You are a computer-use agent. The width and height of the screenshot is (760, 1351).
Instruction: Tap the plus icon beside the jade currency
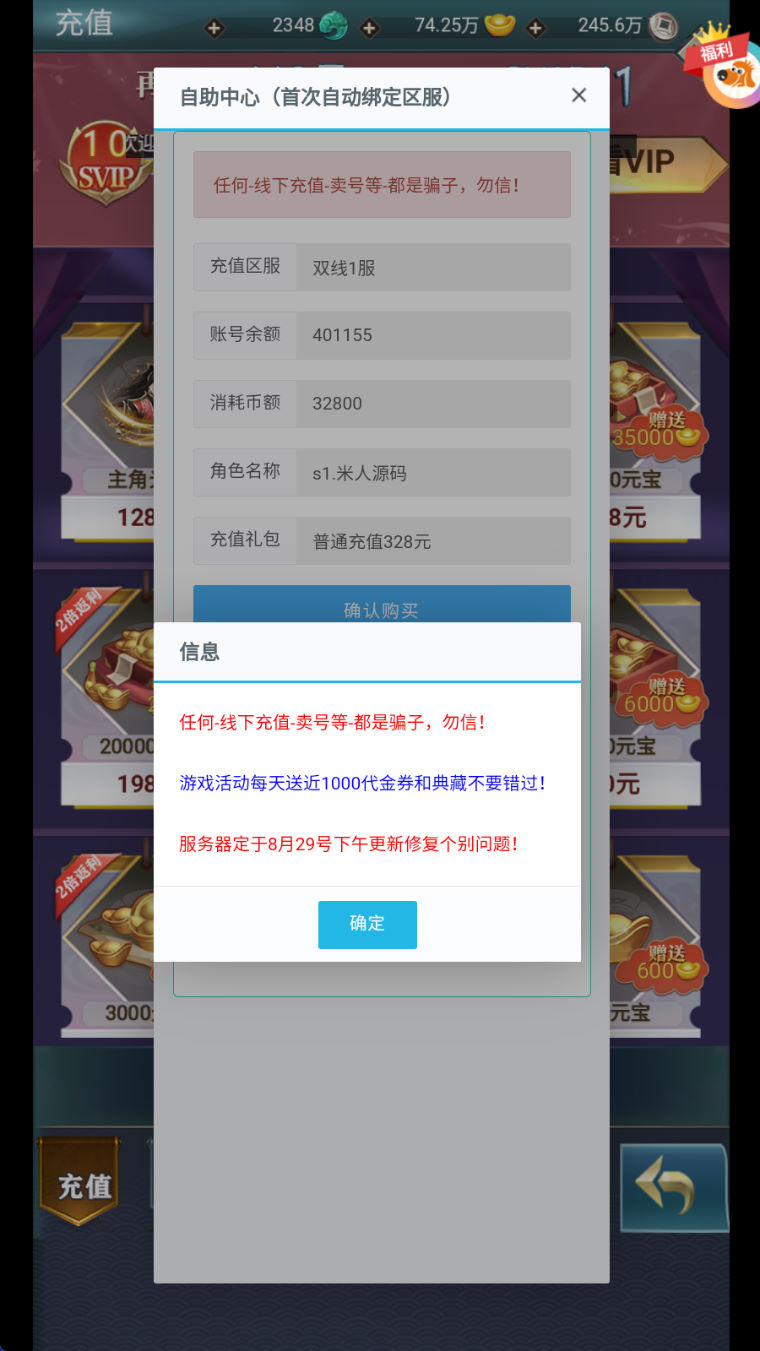[x=214, y=28]
